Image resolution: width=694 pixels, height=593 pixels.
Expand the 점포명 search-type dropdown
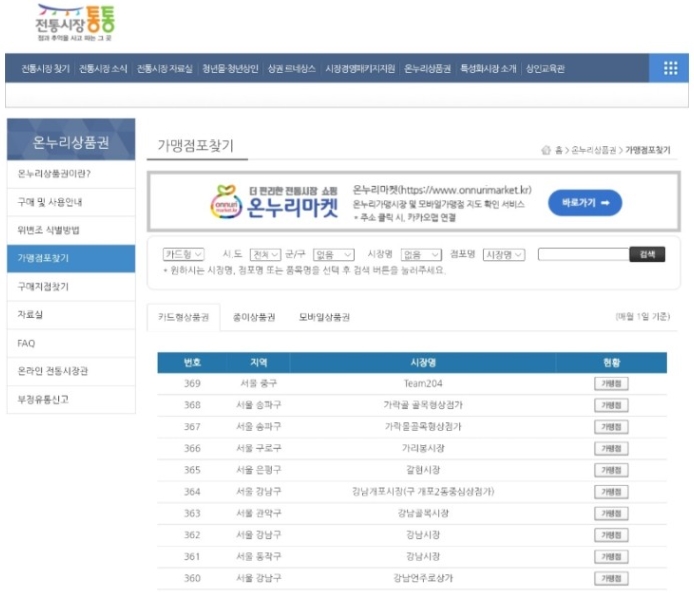[x=504, y=254]
